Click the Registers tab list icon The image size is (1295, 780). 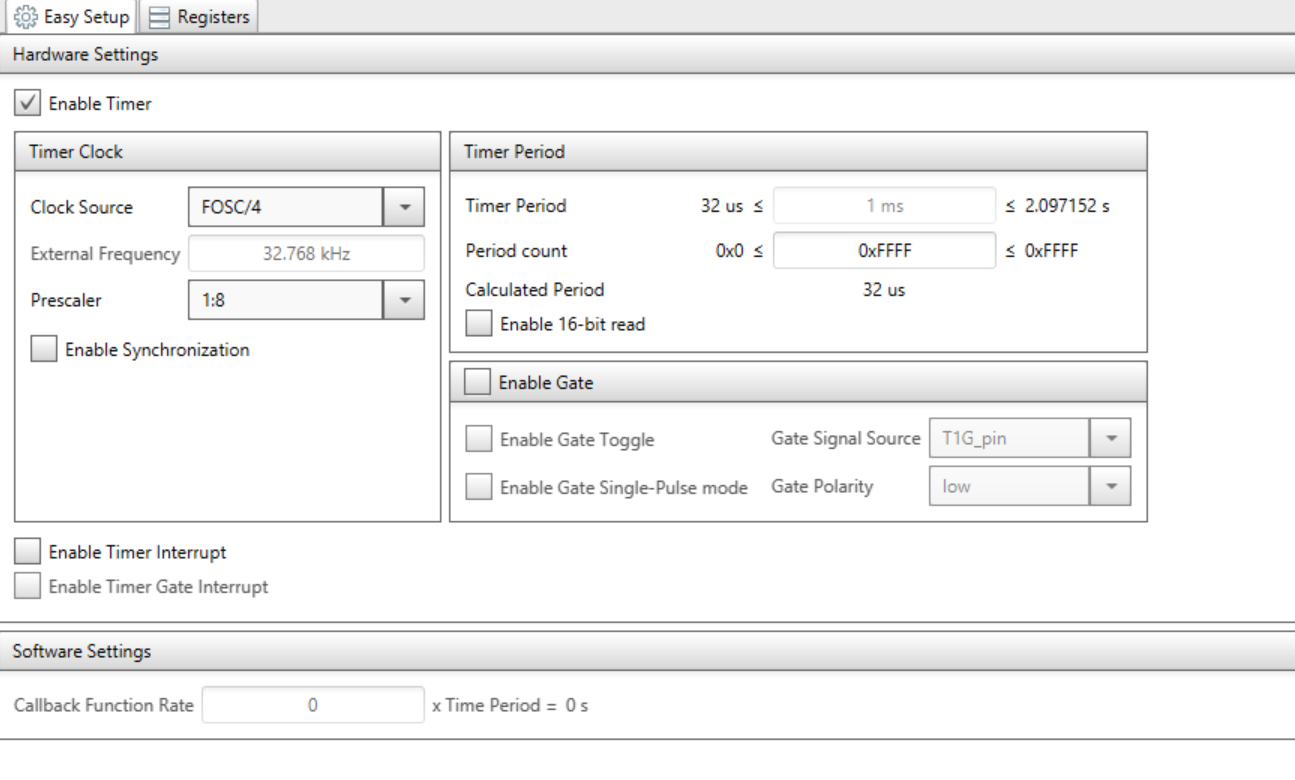point(159,17)
